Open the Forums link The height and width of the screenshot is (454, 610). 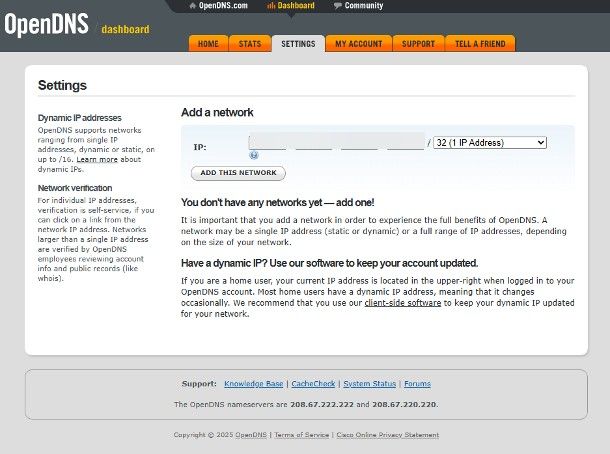pos(417,384)
